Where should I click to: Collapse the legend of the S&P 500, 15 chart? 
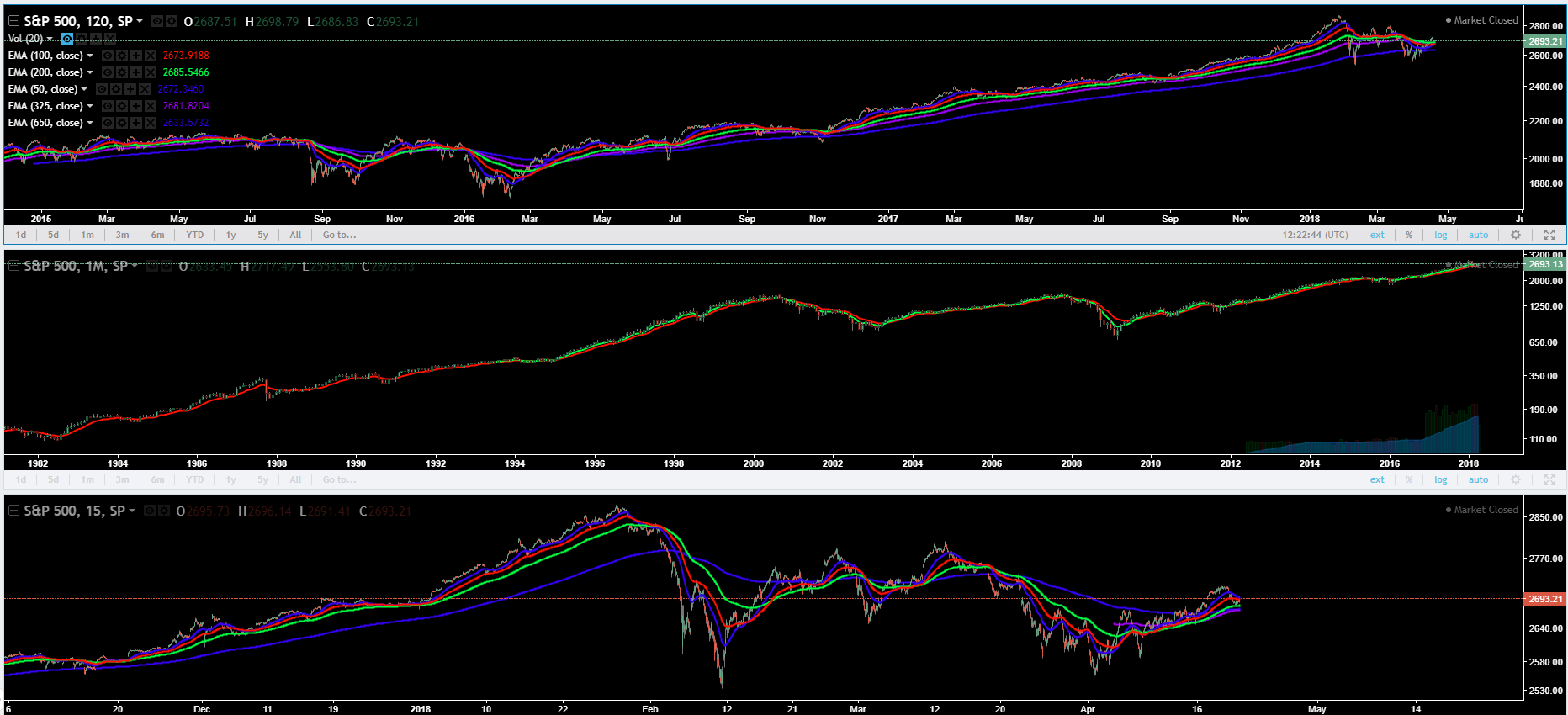pos(13,511)
